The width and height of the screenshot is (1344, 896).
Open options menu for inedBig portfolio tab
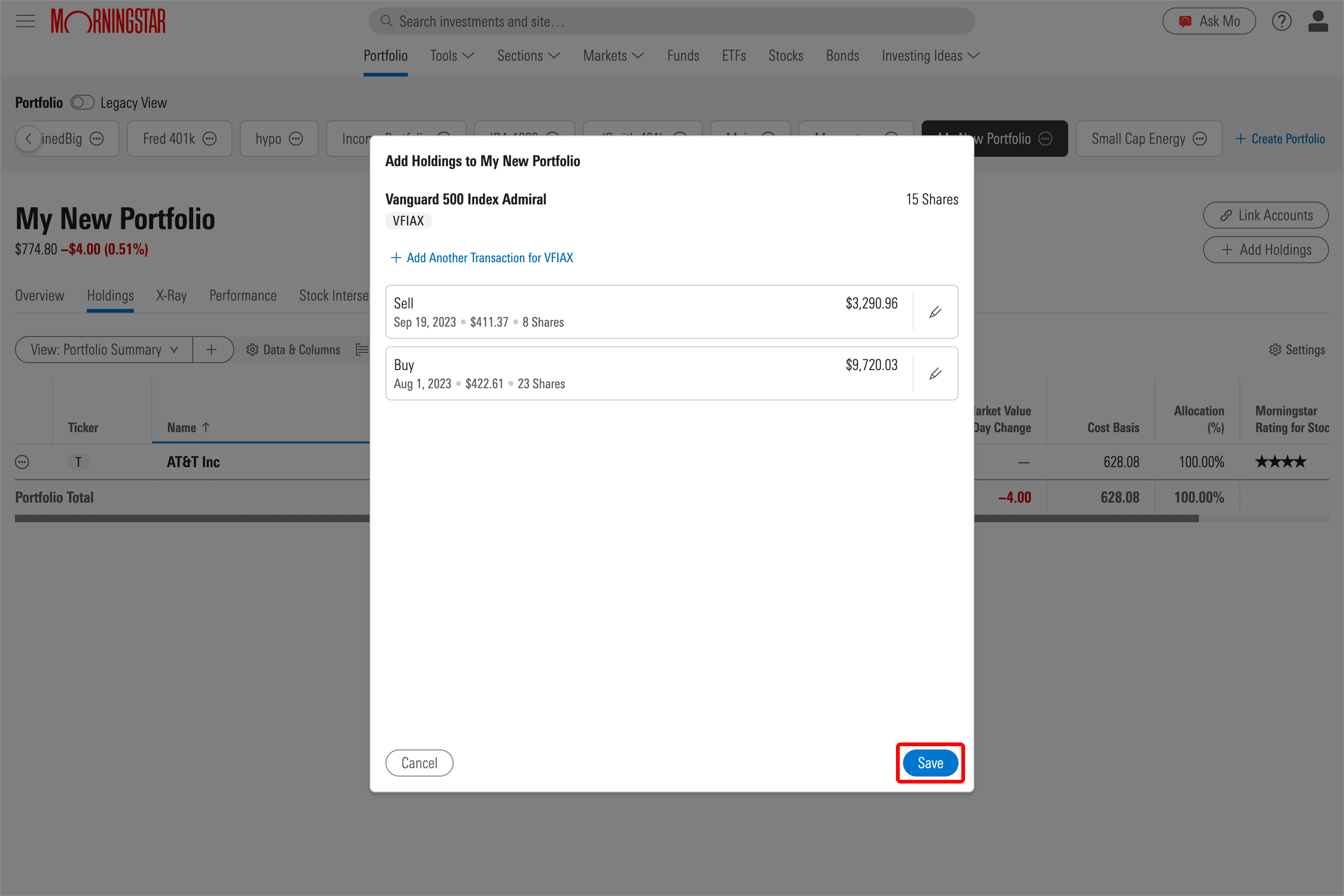coord(97,139)
